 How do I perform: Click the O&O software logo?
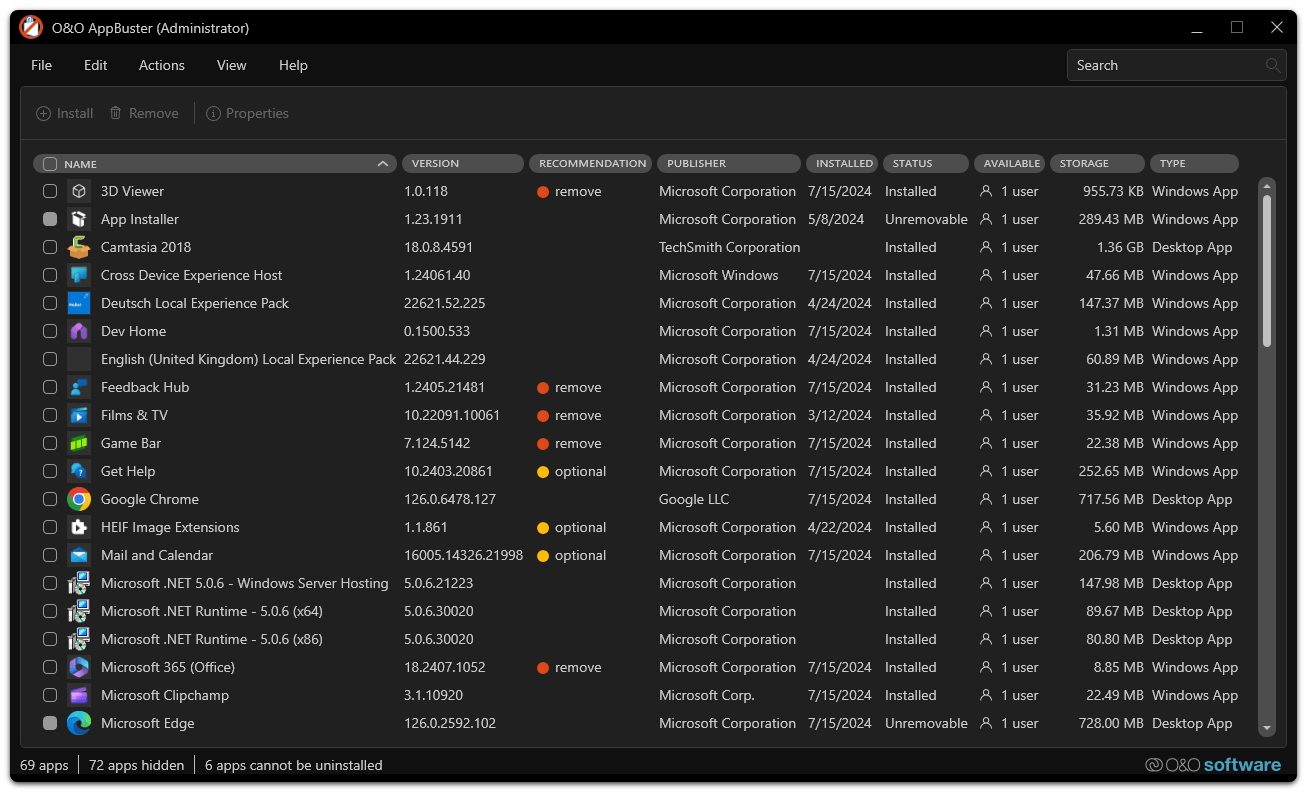click(x=1213, y=765)
